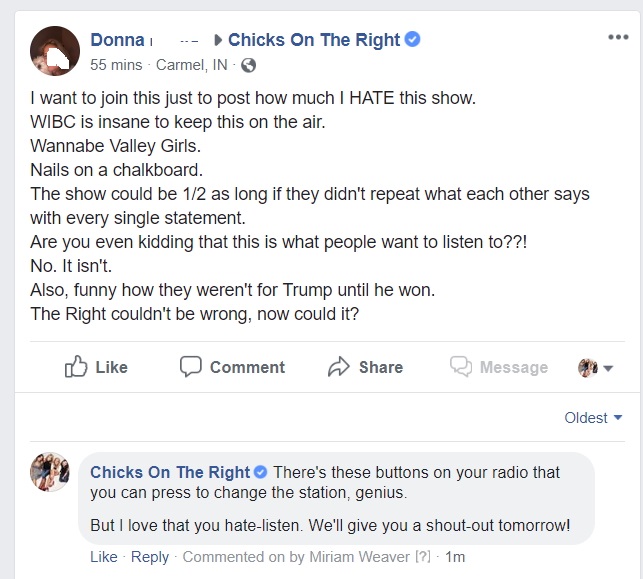The width and height of the screenshot is (643, 579).
Task: Click the Comment speech bubble icon
Action: pos(191,367)
